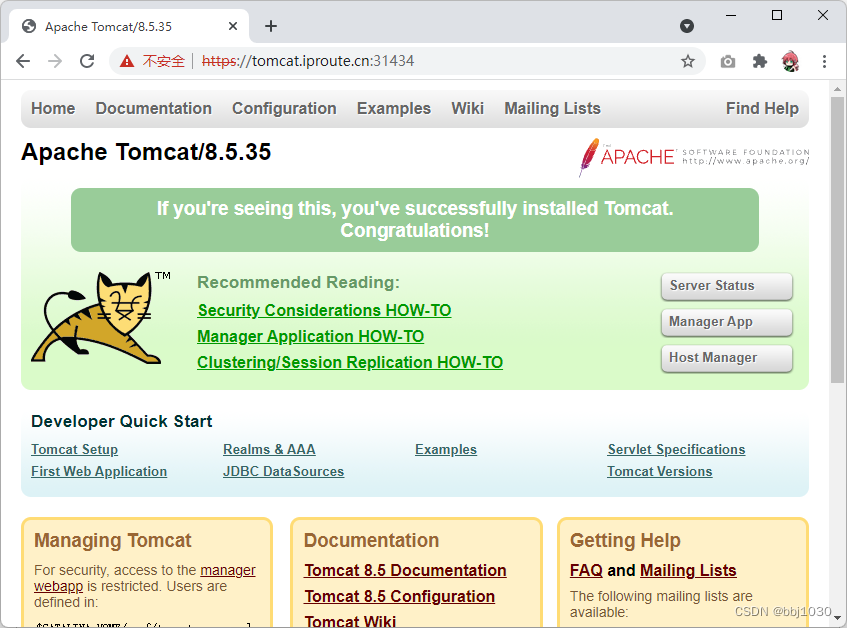Viewport: 847px width, 628px height.
Task: Open Wiki in the navigation bar
Action: (x=467, y=109)
